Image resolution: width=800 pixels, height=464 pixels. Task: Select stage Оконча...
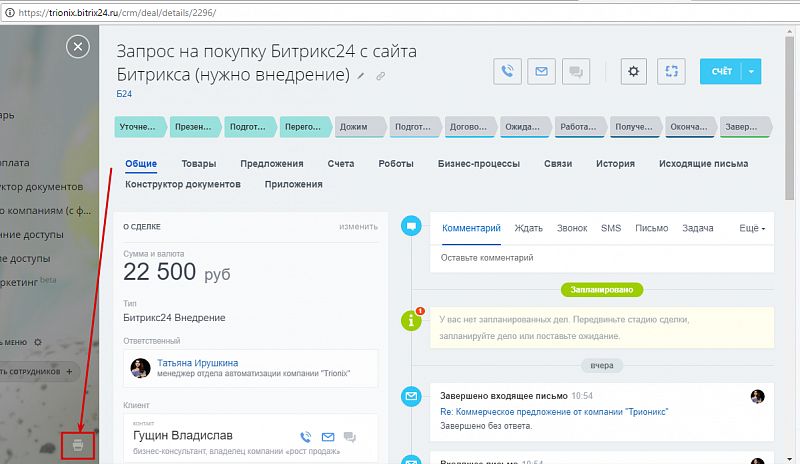tap(691, 127)
